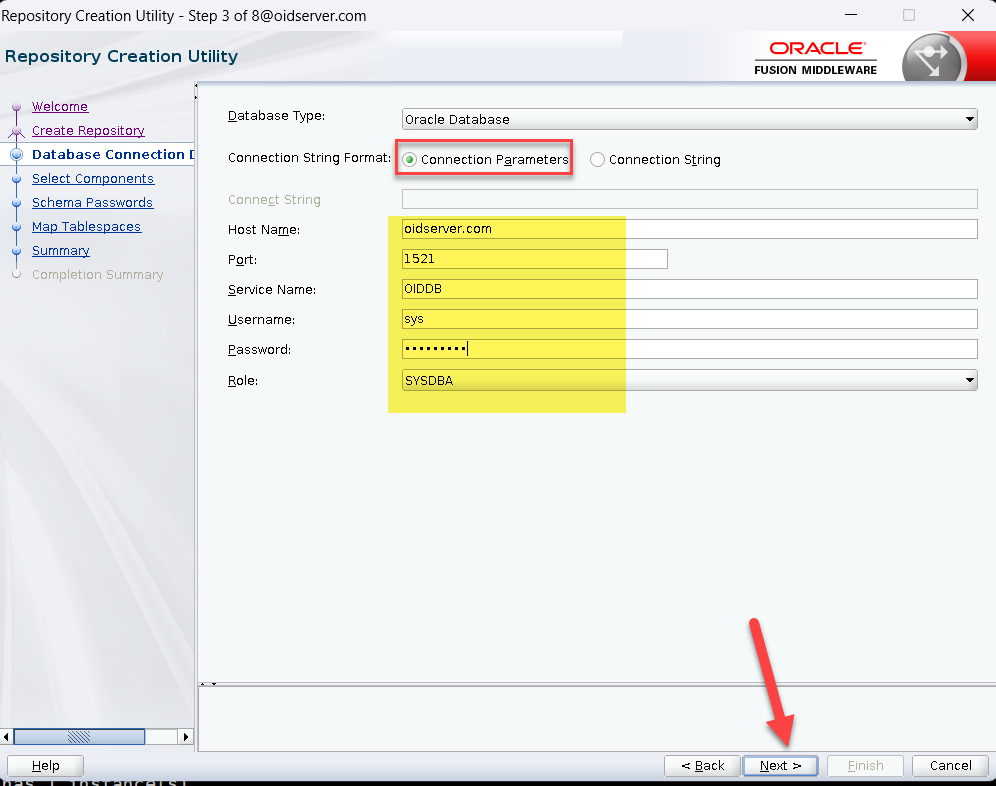Go to the Create Repository step
996x786 pixels.
tap(88, 131)
